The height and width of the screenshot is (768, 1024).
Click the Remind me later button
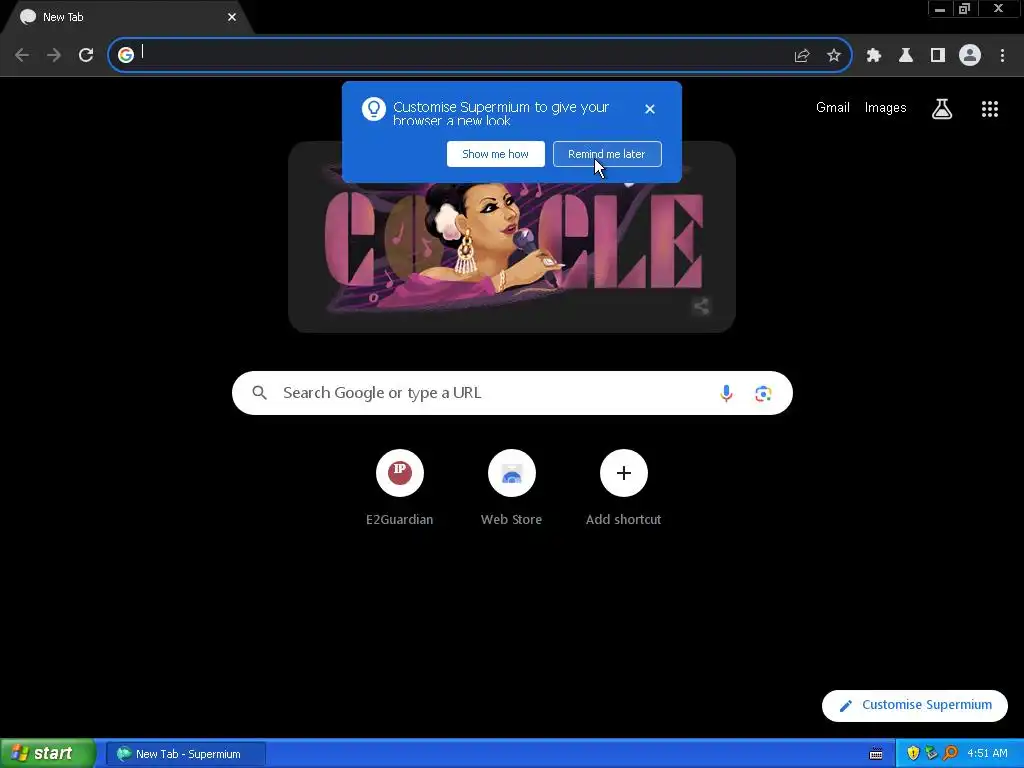click(x=607, y=154)
